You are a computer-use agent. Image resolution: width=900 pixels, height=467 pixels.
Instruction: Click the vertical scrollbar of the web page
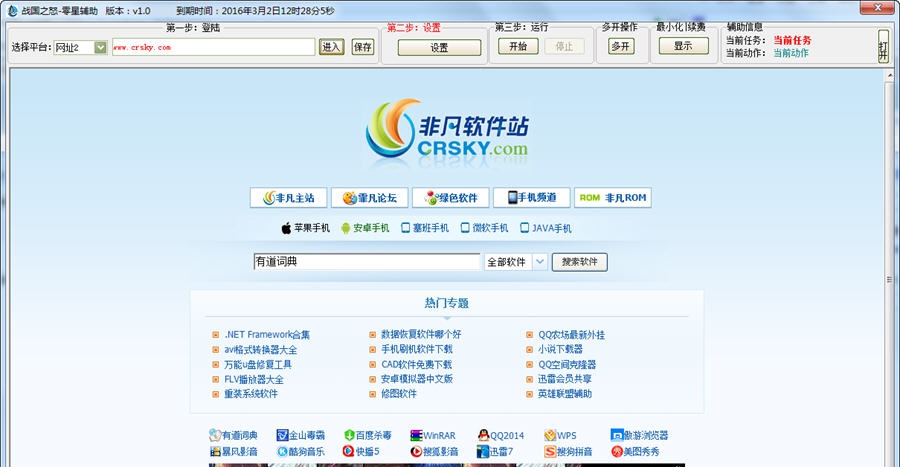coord(890,268)
